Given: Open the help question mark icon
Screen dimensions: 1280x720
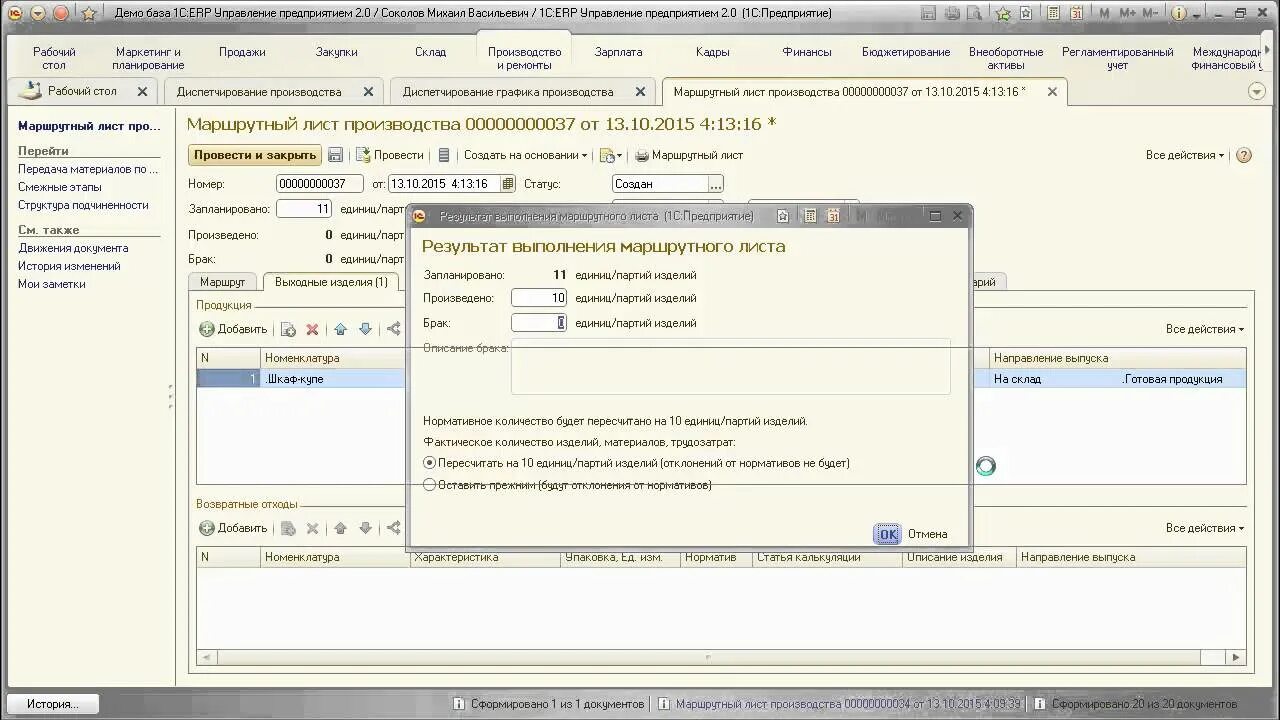Looking at the screenshot, I should click(x=1244, y=155).
